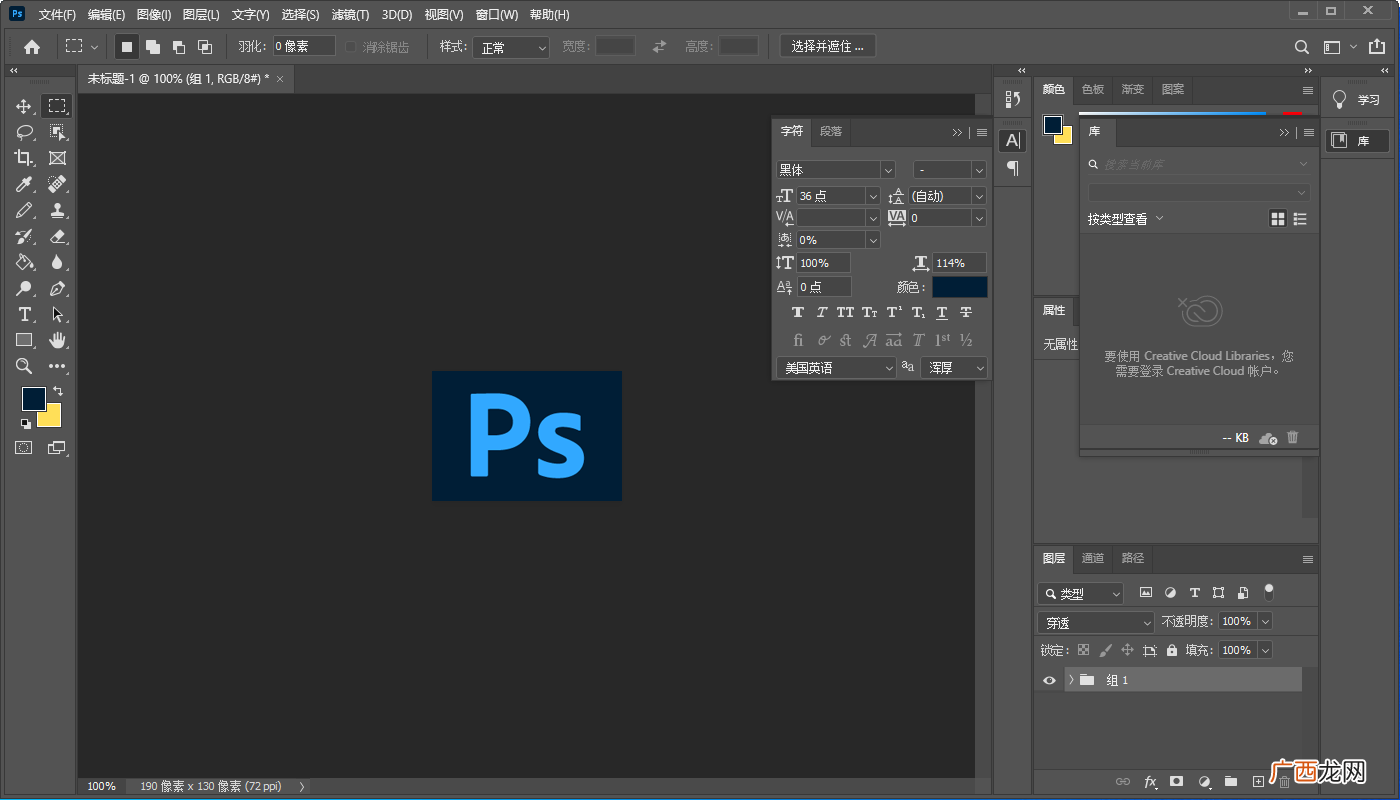Open the 窗口(W) menu
The image size is (1400, 800).
[x=497, y=15]
